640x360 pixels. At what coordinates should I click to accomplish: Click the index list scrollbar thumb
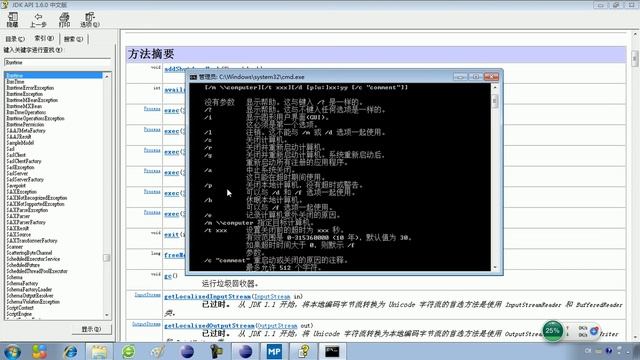(107, 258)
